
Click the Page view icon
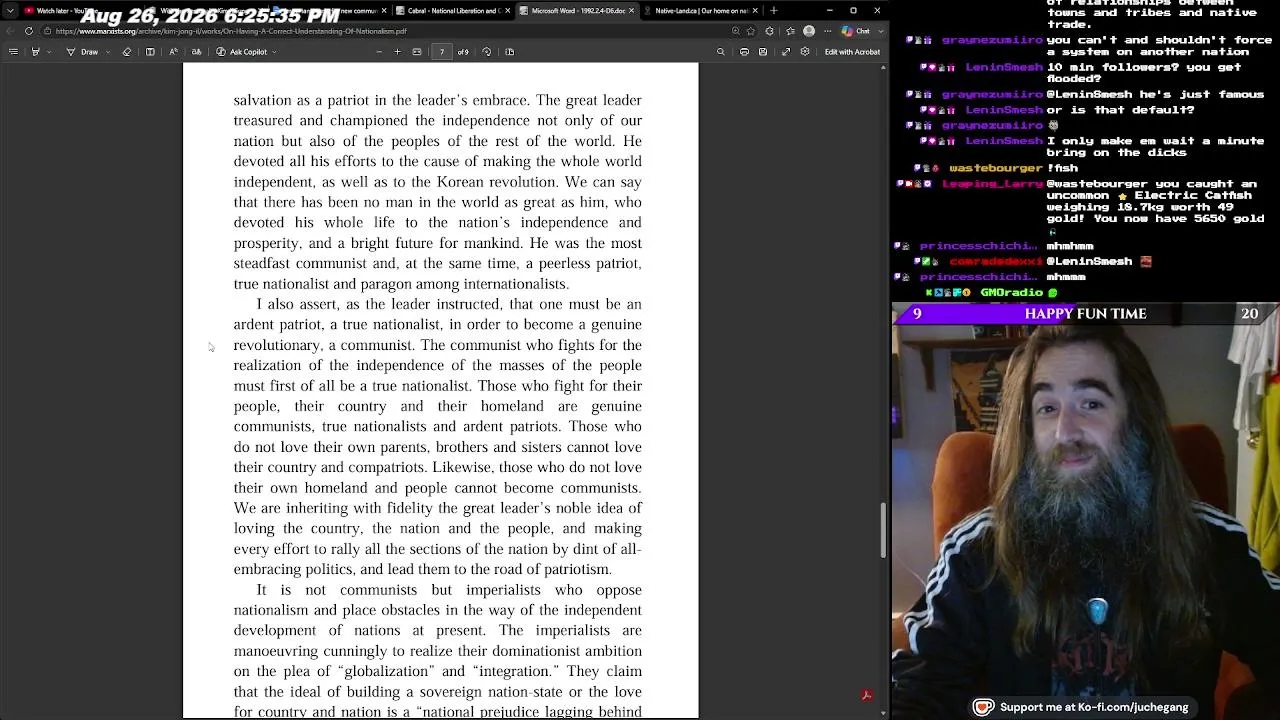(x=509, y=52)
